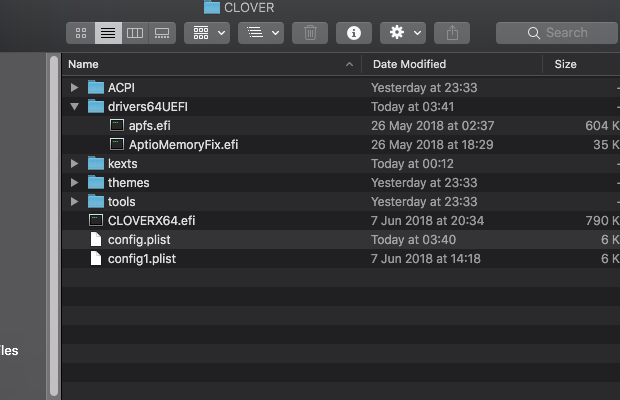Viewport: 620px width, 400px height.
Task: Click the CLOVER window title text
Action: [249, 8]
